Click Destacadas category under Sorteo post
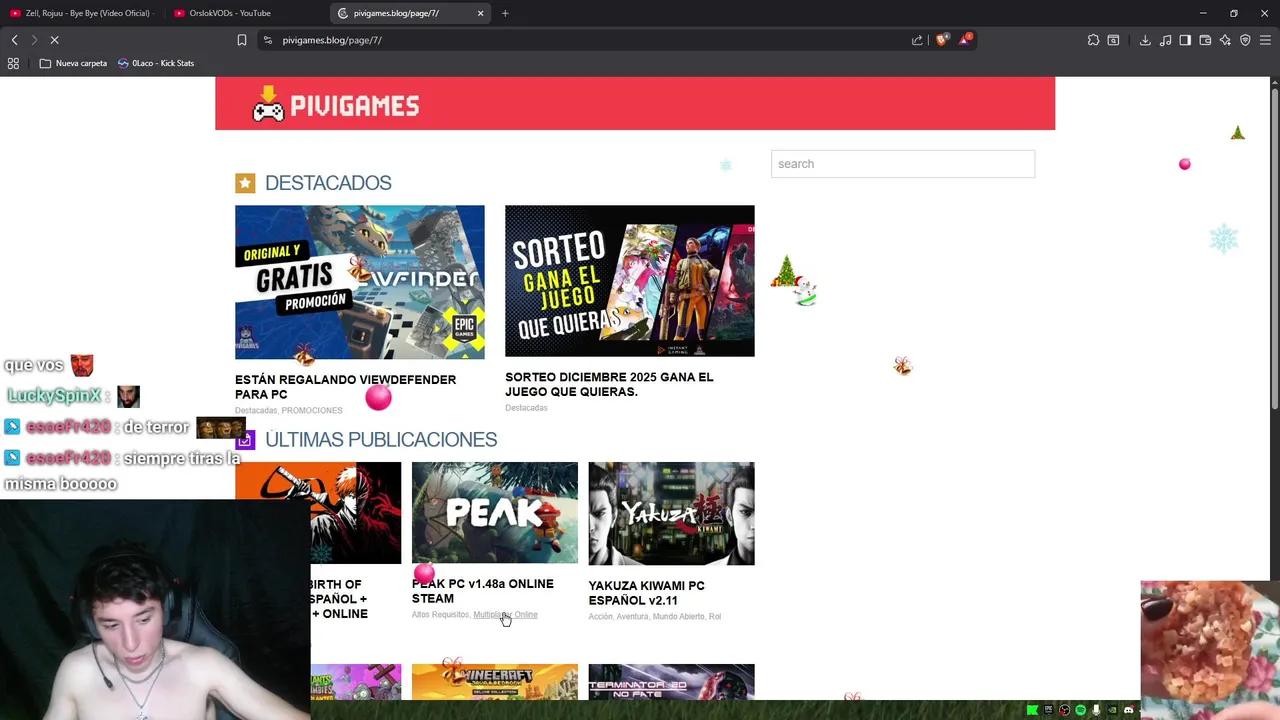The height and width of the screenshot is (720, 1280). tap(526, 408)
